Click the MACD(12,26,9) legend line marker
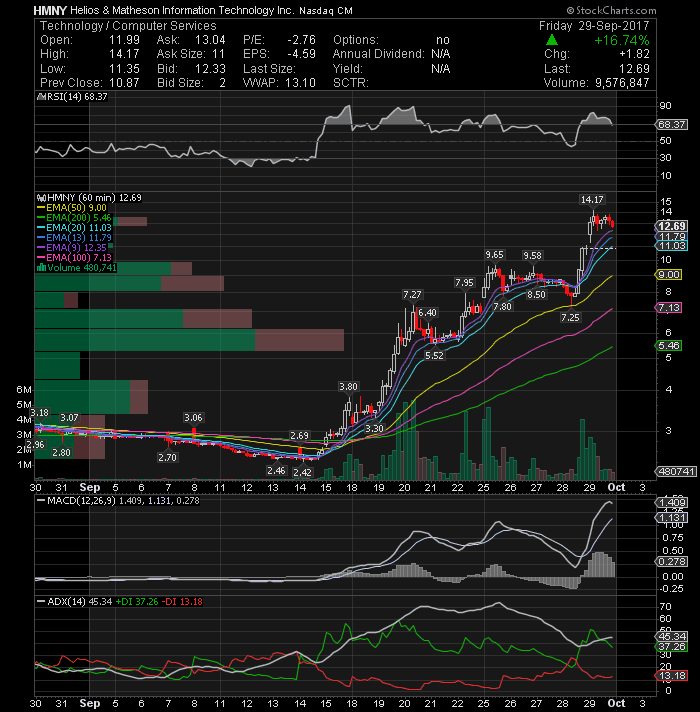The height and width of the screenshot is (712, 700). pyautogui.click(x=41, y=501)
